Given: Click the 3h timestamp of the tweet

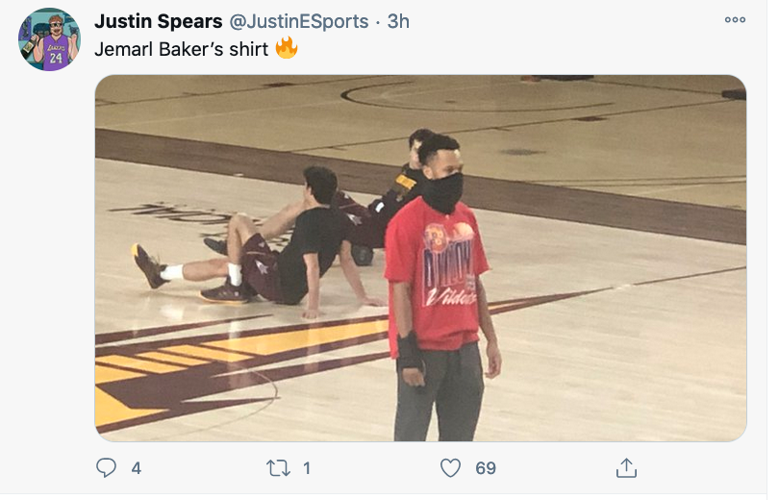Looking at the screenshot, I should tap(398, 21).
